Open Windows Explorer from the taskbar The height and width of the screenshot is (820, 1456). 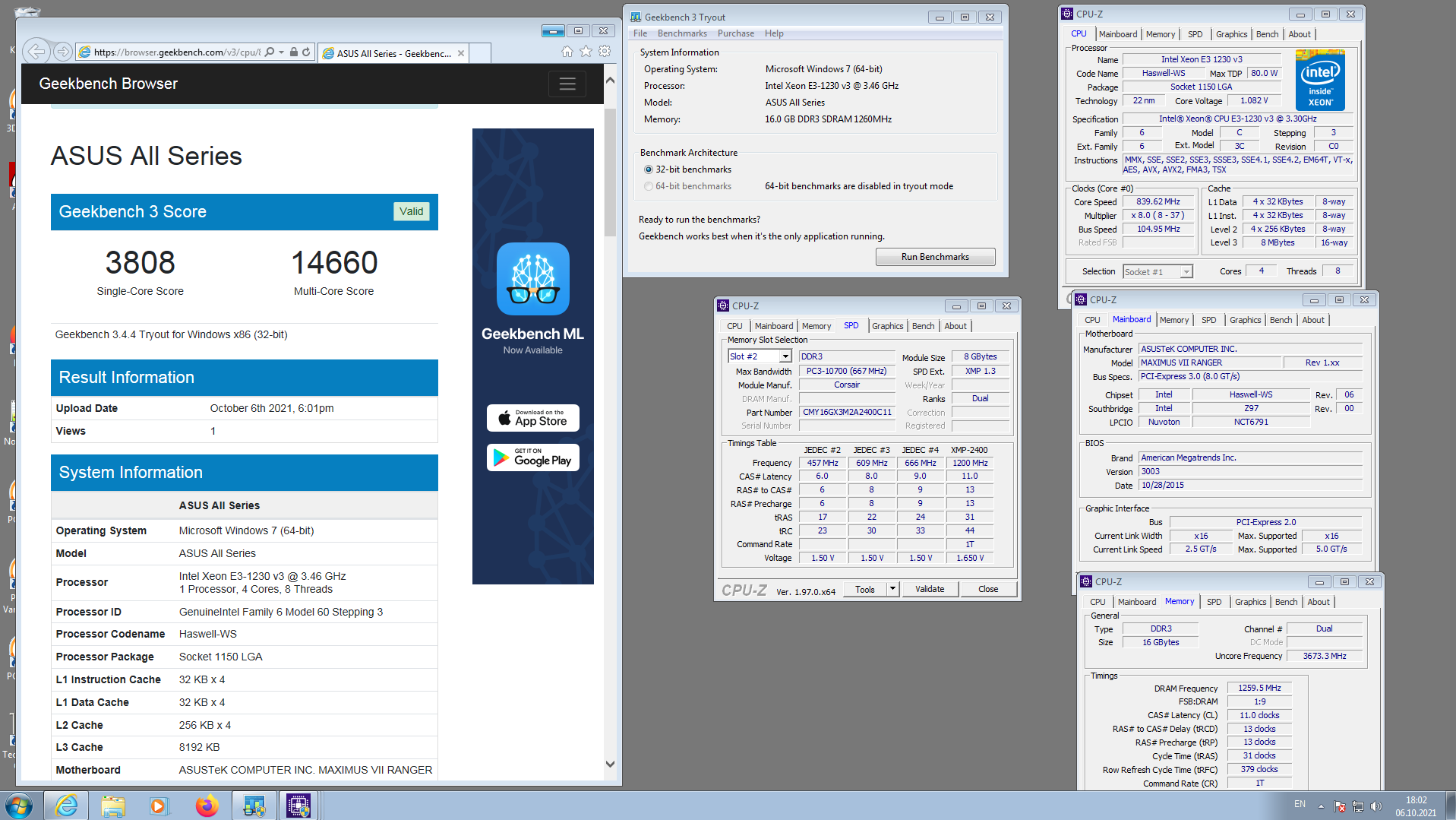(x=112, y=806)
